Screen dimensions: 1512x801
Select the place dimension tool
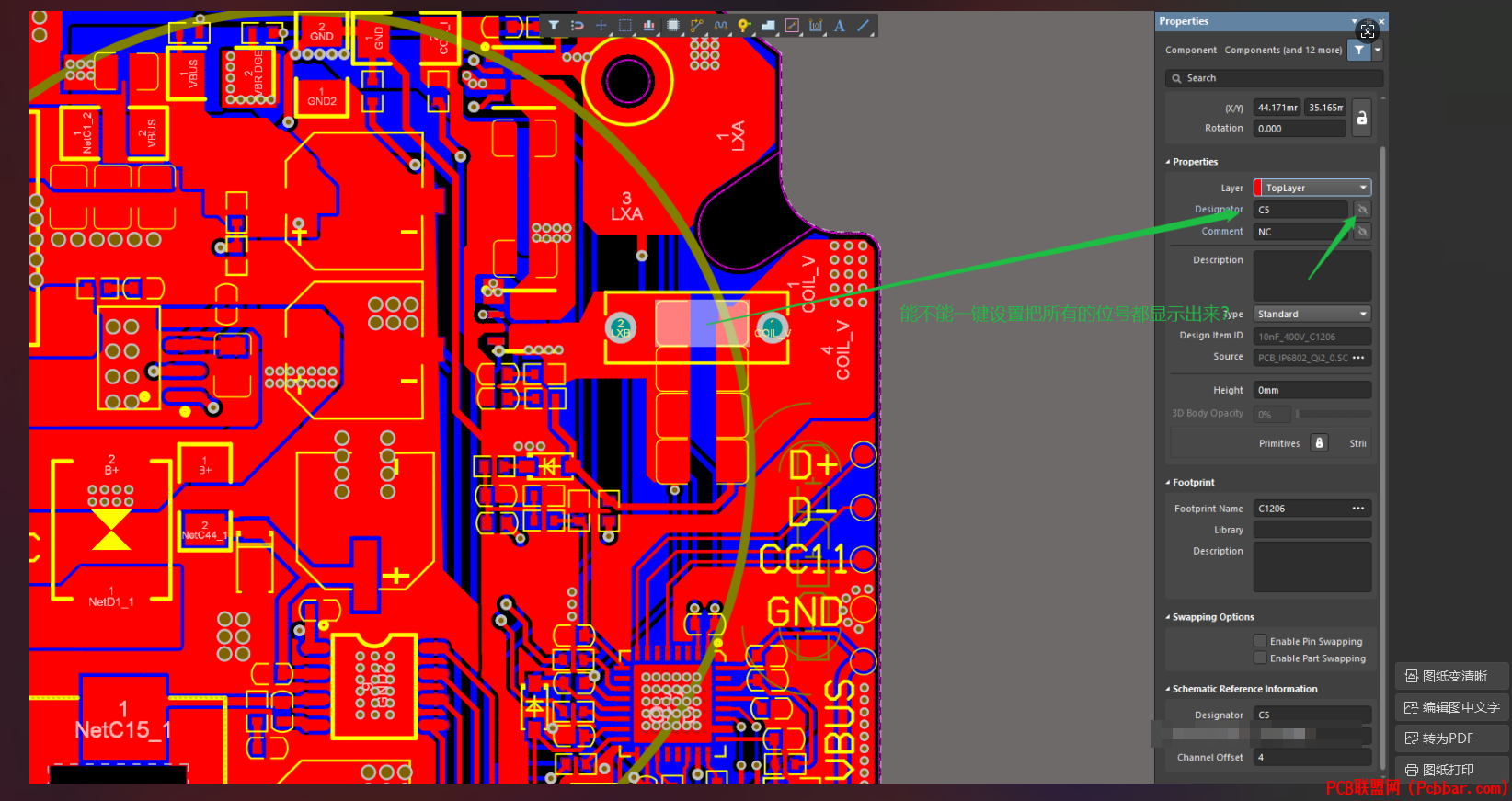[816, 26]
